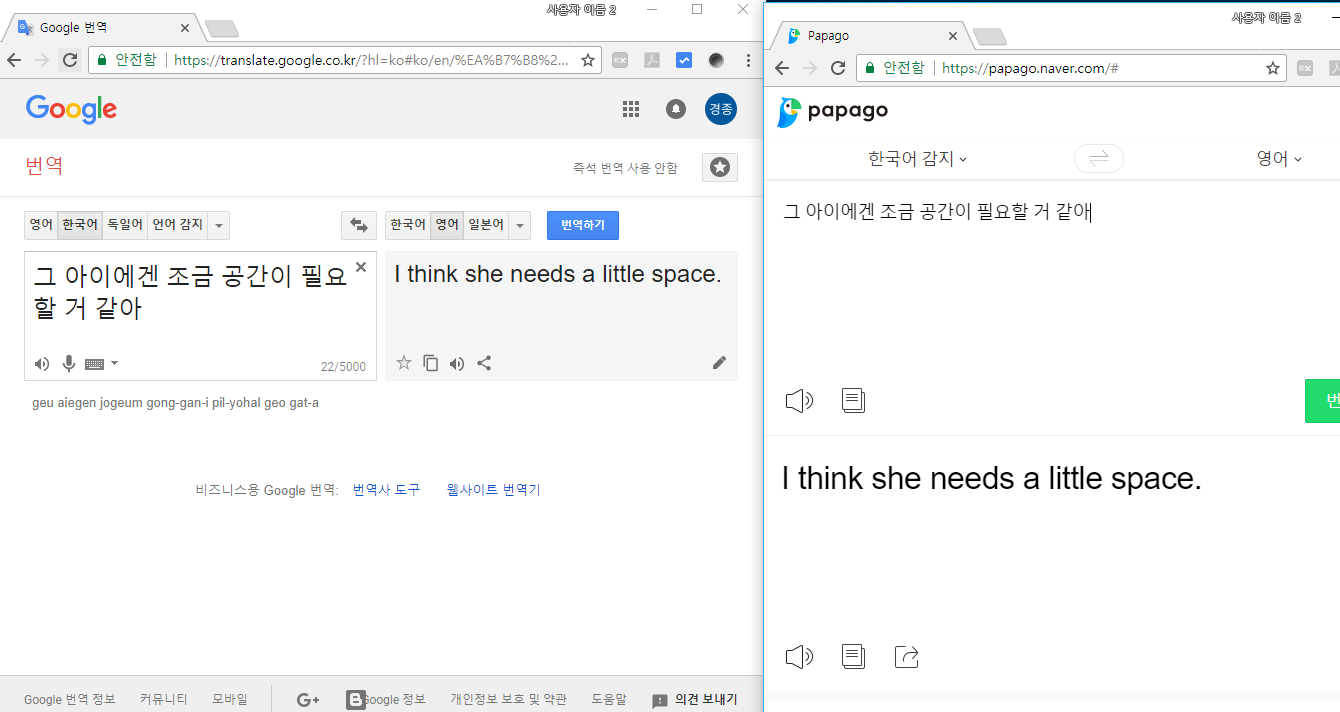Open the Google+ footer icon
Viewport: 1340px width, 712px height.
point(308,700)
